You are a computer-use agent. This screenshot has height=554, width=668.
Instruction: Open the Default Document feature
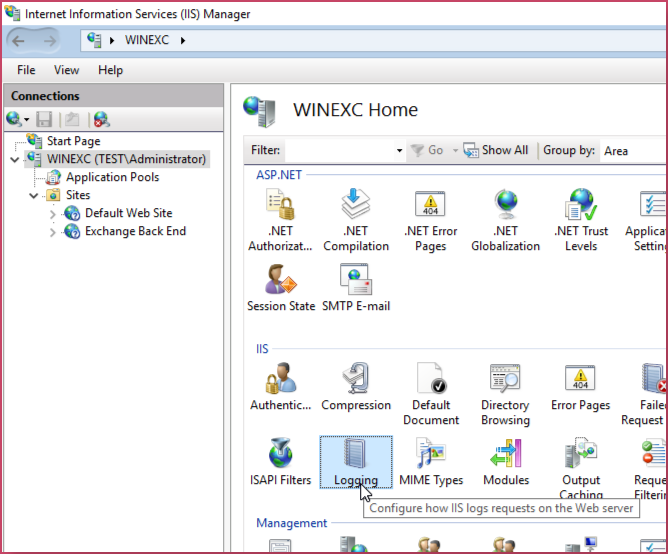tap(431, 394)
